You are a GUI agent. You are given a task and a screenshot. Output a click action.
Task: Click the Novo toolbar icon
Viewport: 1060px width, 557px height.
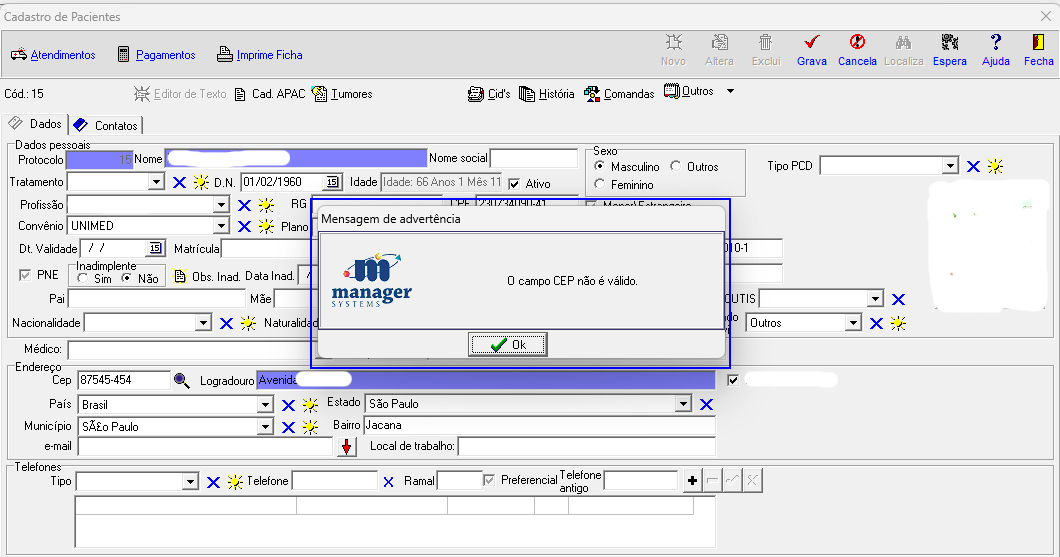tap(673, 43)
